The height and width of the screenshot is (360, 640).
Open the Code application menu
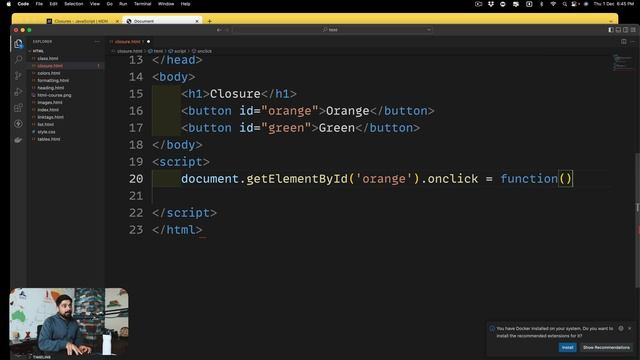[x=23, y=4]
